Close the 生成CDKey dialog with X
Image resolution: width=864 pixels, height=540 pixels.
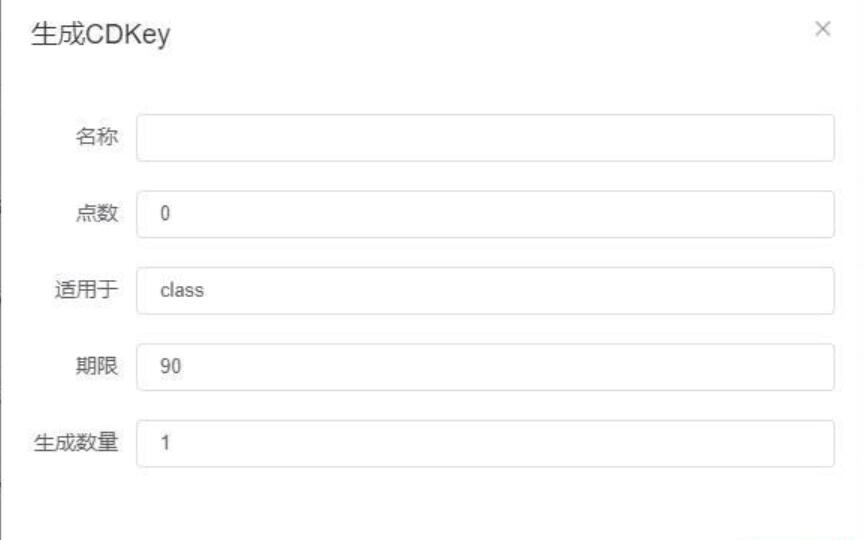click(x=823, y=29)
